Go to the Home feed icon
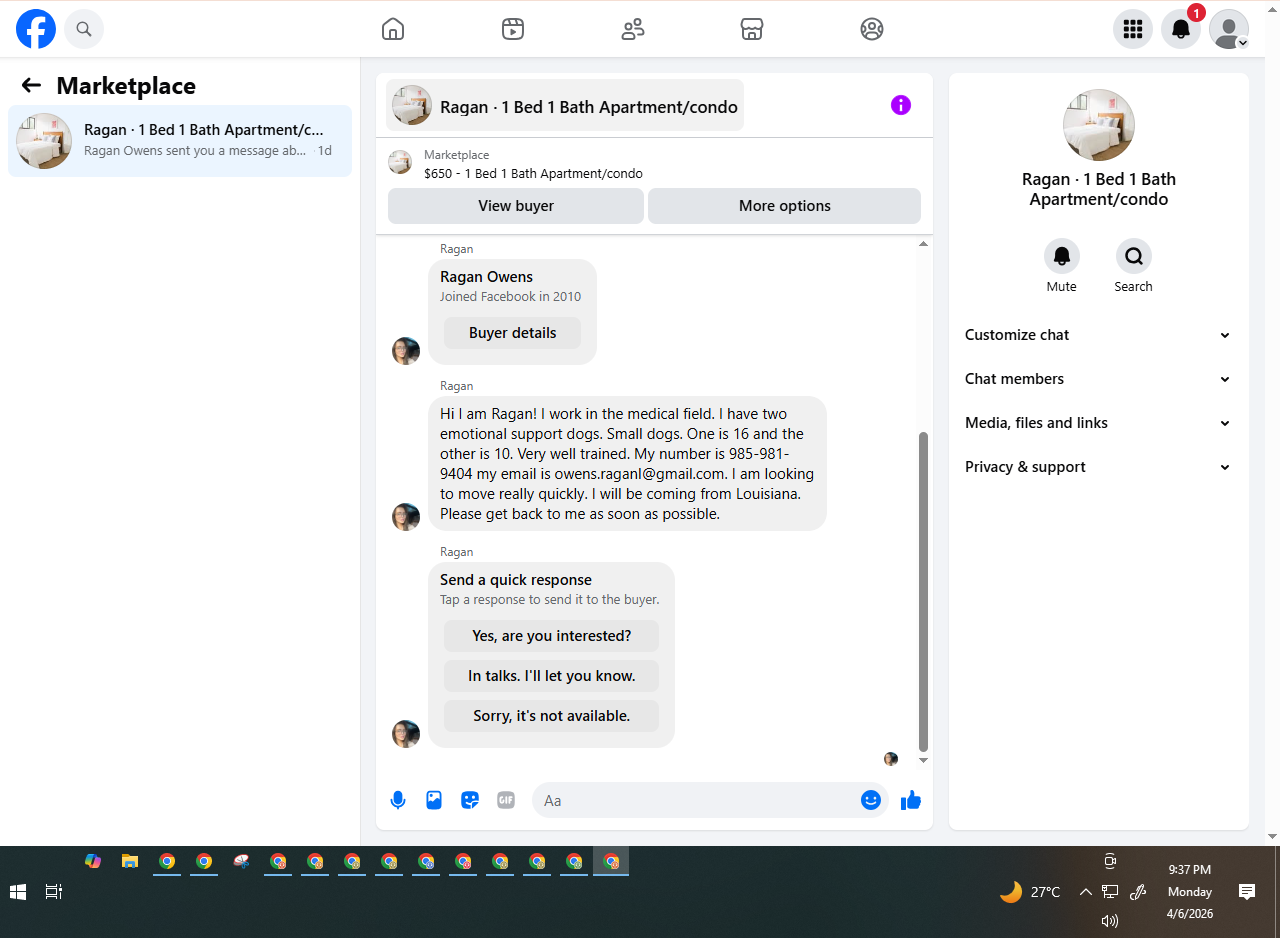The height and width of the screenshot is (938, 1280). [393, 29]
